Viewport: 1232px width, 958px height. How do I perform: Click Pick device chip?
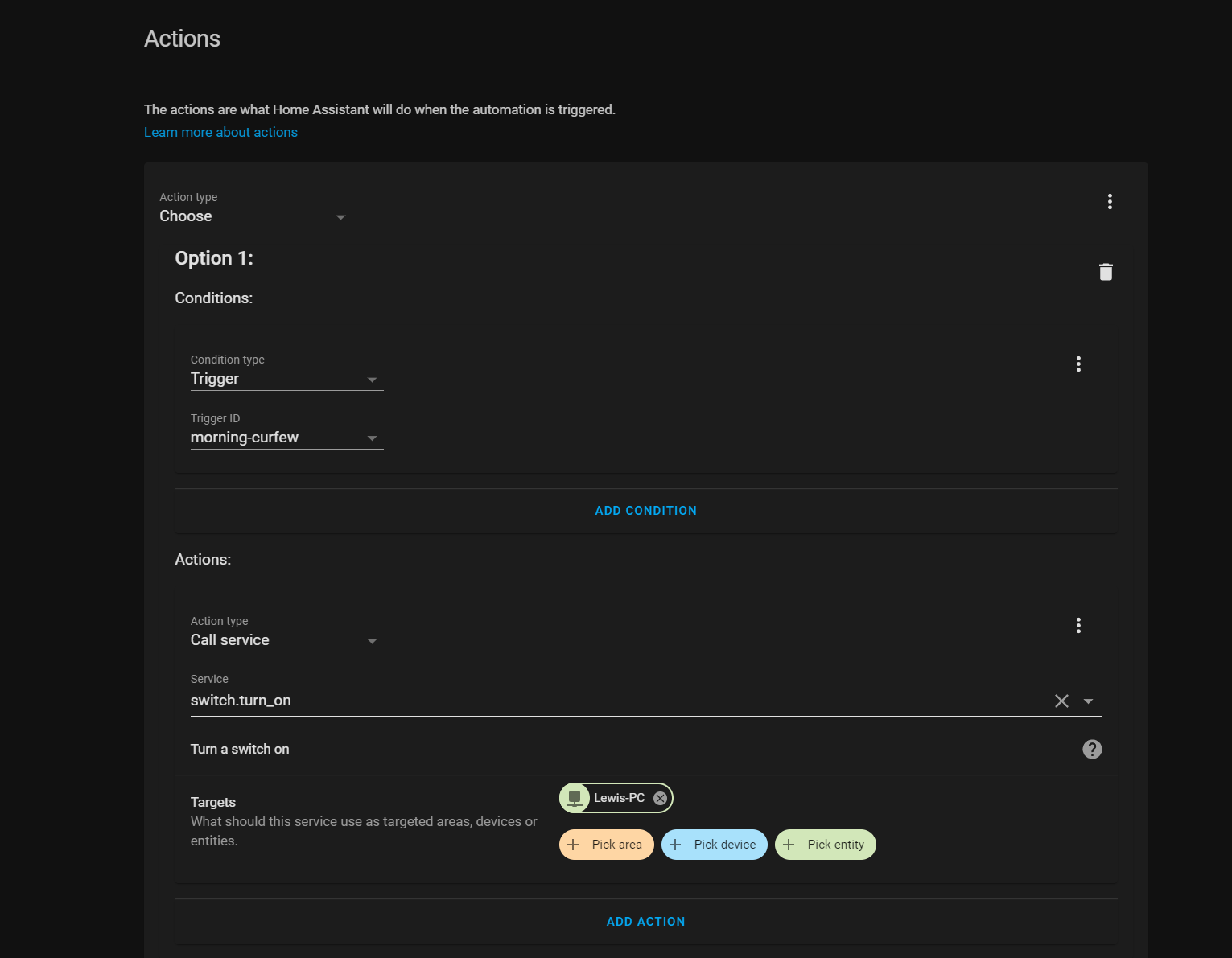715,845
